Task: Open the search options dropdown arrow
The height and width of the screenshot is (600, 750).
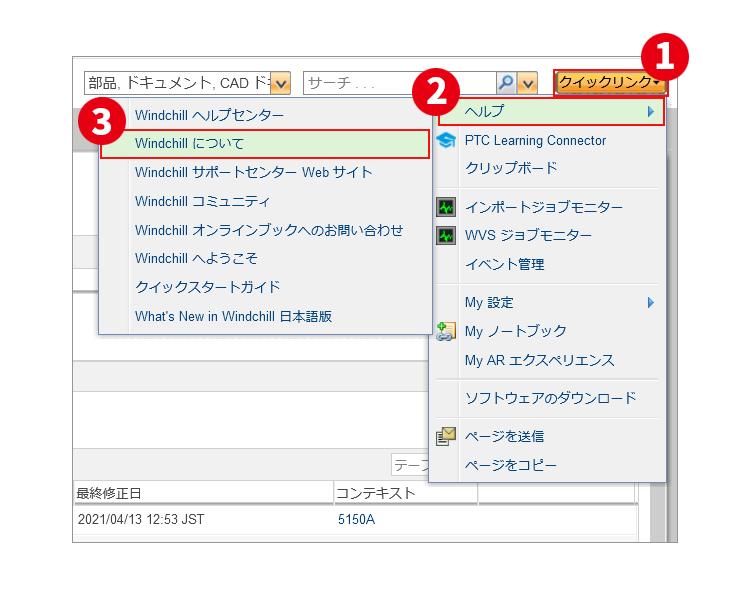Action: coord(528,84)
